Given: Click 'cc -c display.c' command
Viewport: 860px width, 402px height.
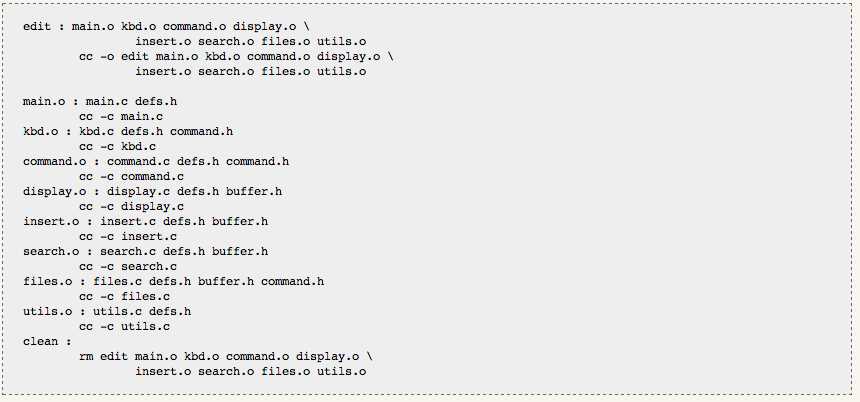Looking at the screenshot, I should (132, 207).
